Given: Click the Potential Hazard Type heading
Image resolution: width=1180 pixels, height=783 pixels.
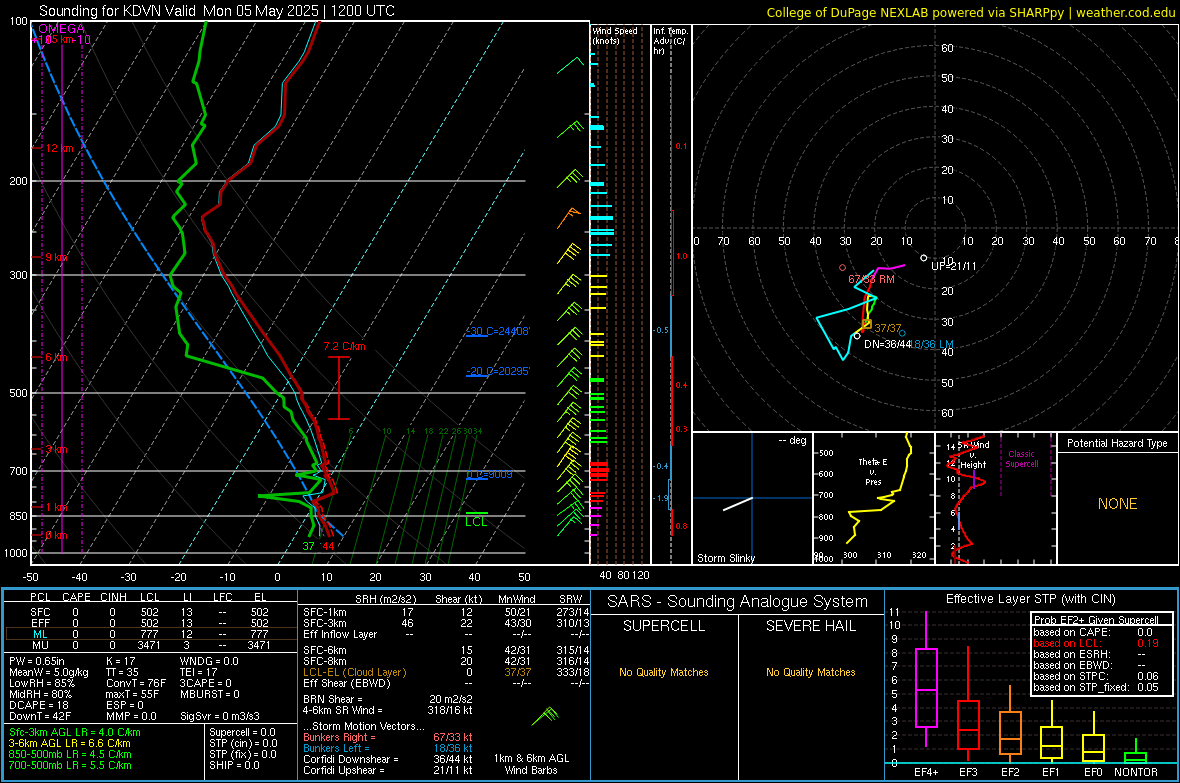Looking at the screenshot, I should click(1117, 443).
